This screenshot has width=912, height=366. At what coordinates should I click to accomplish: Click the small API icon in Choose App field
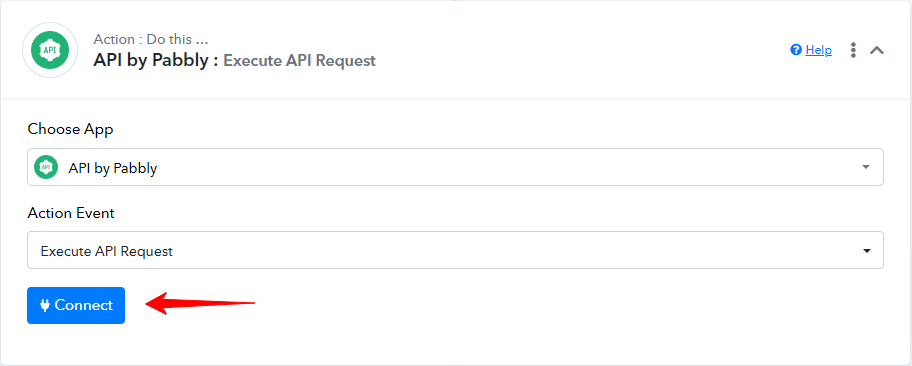coord(47,167)
